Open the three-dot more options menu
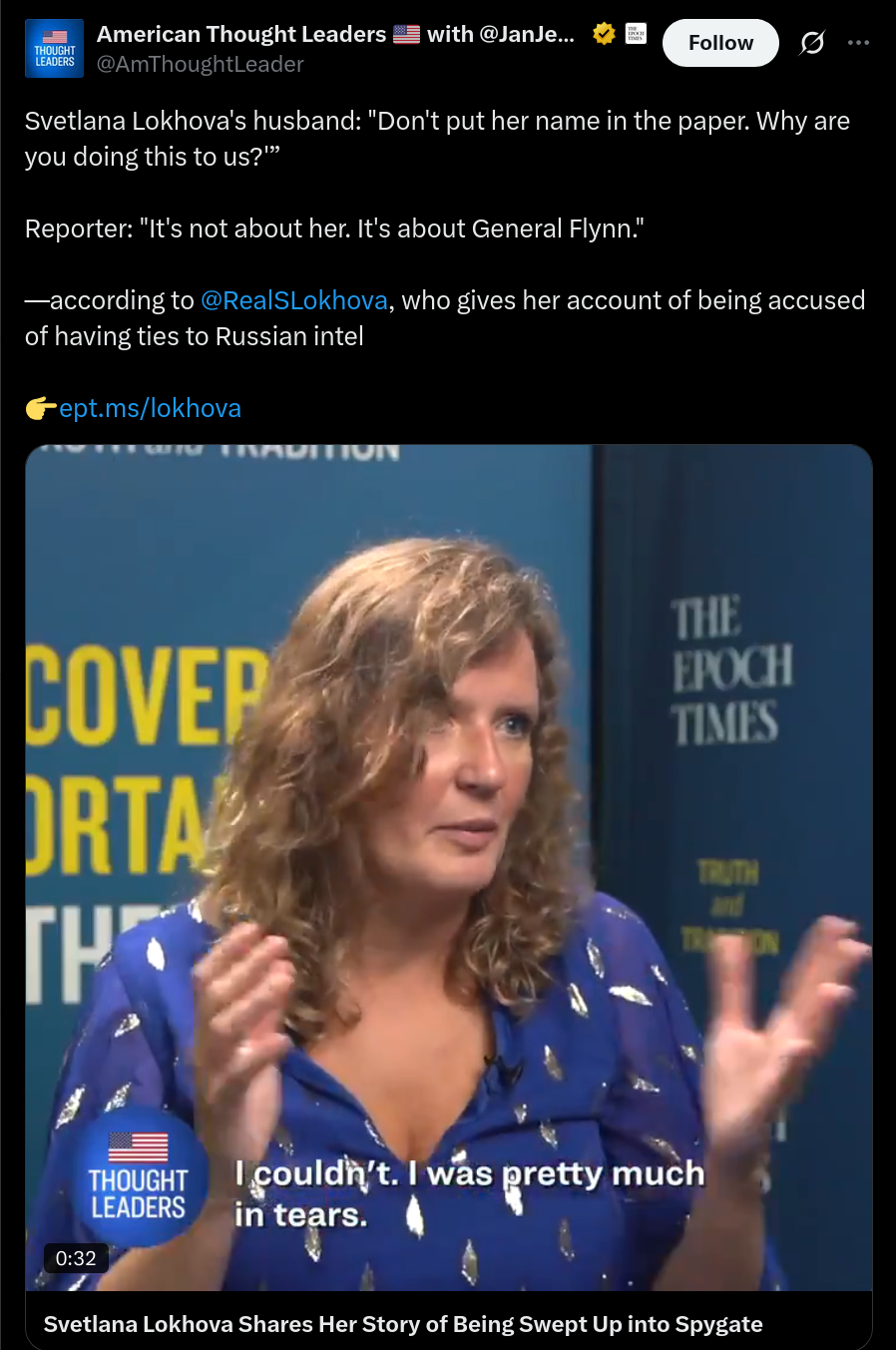Image resolution: width=896 pixels, height=1350 pixels. [x=858, y=43]
